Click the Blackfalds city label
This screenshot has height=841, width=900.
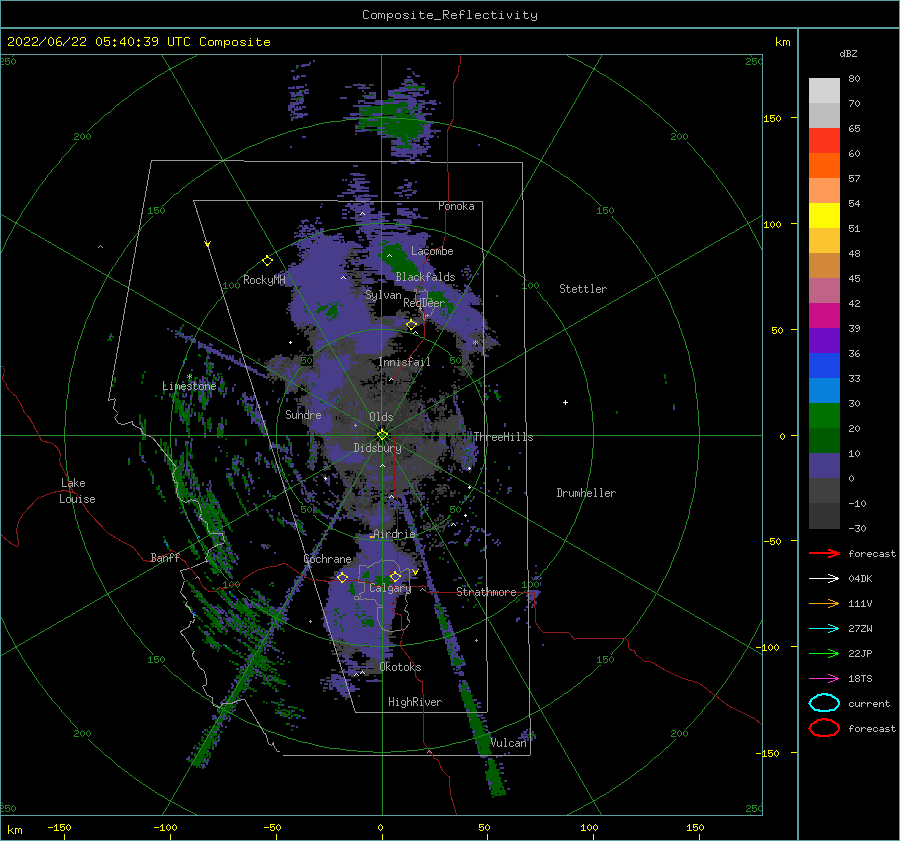[425, 277]
